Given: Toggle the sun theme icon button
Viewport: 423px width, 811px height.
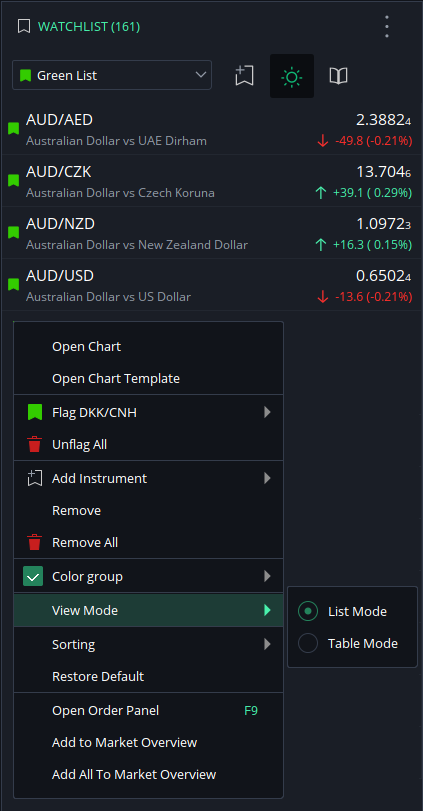Looking at the screenshot, I should [x=292, y=76].
